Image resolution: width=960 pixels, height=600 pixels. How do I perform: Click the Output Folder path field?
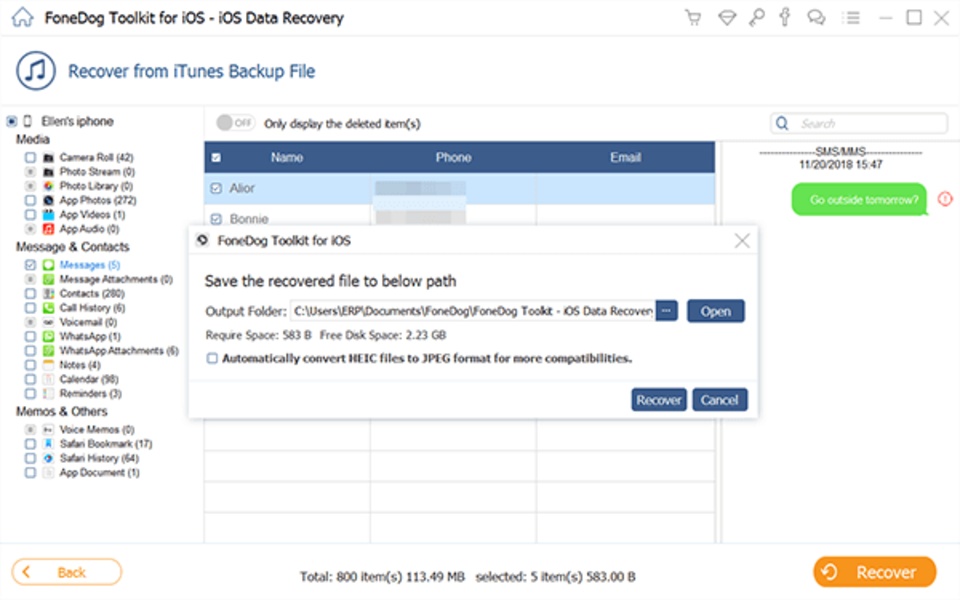(x=472, y=311)
